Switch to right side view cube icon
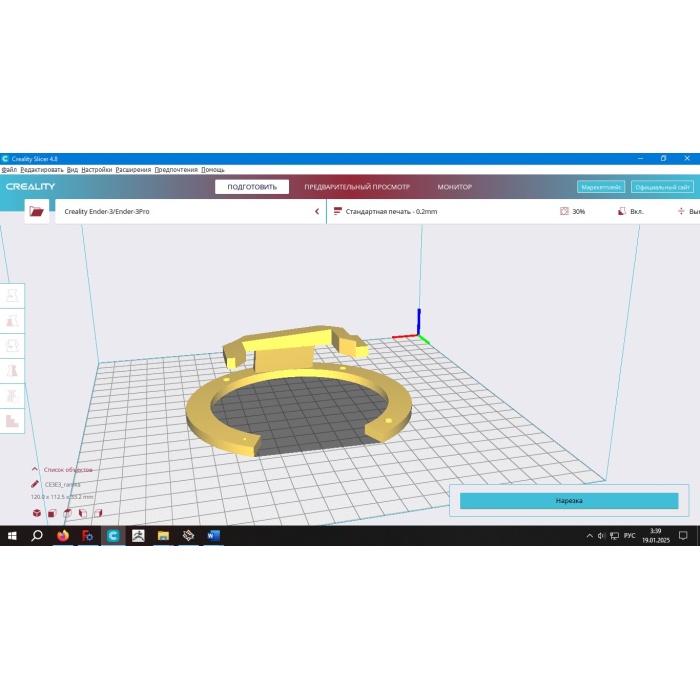The image size is (700, 700). 98,513
